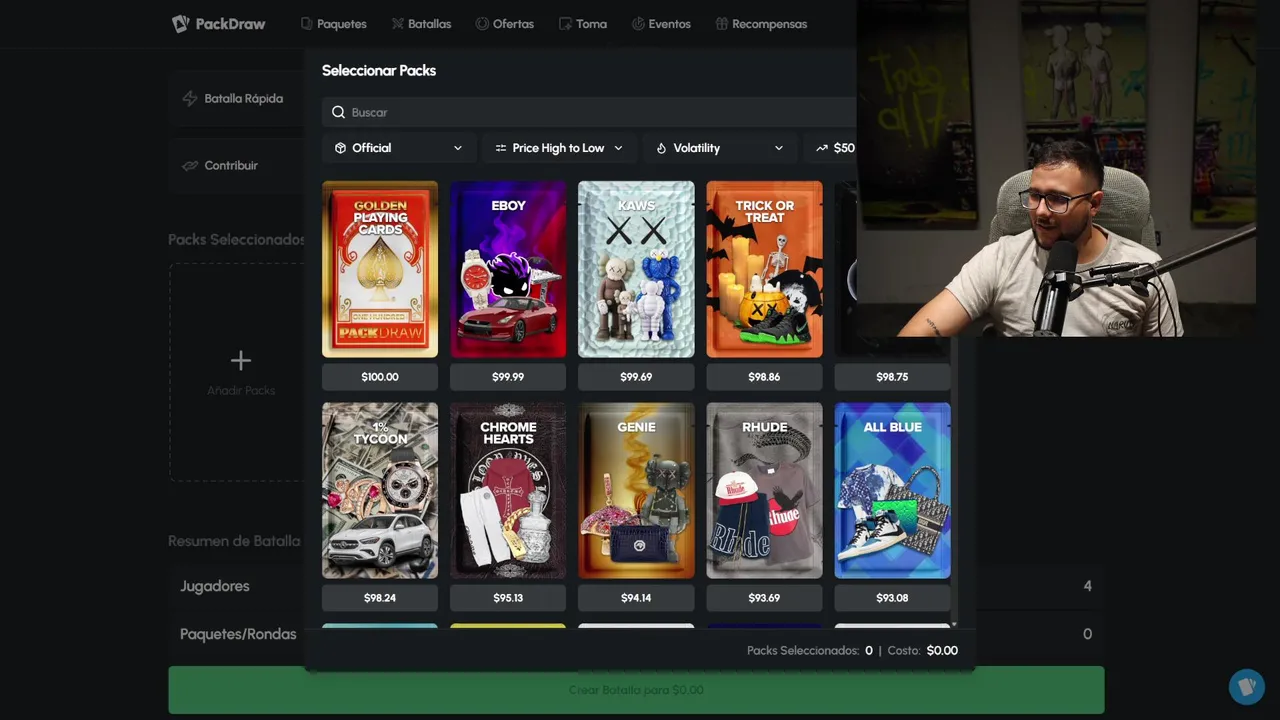Click the $93.69 price button
Image resolution: width=1280 pixels, height=720 pixels.
click(x=764, y=598)
